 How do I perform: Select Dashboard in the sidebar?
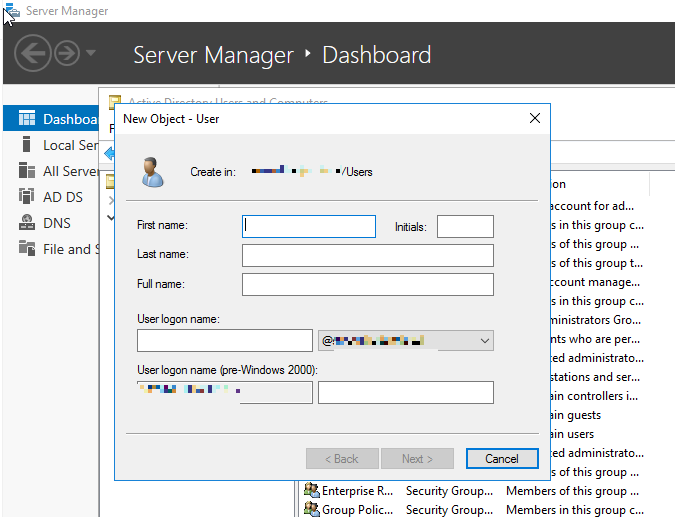click(x=51, y=118)
